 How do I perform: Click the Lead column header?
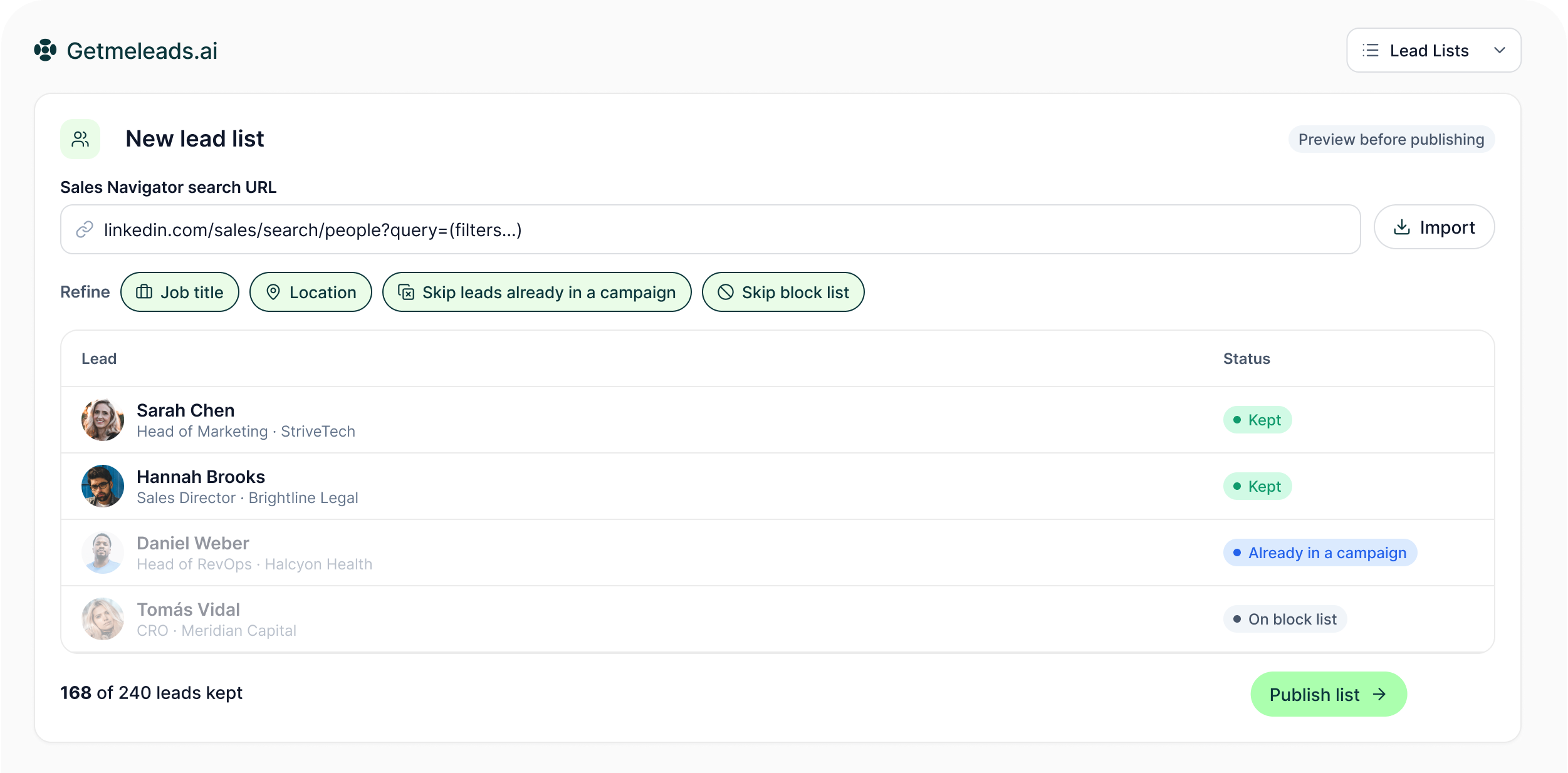(99, 358)
